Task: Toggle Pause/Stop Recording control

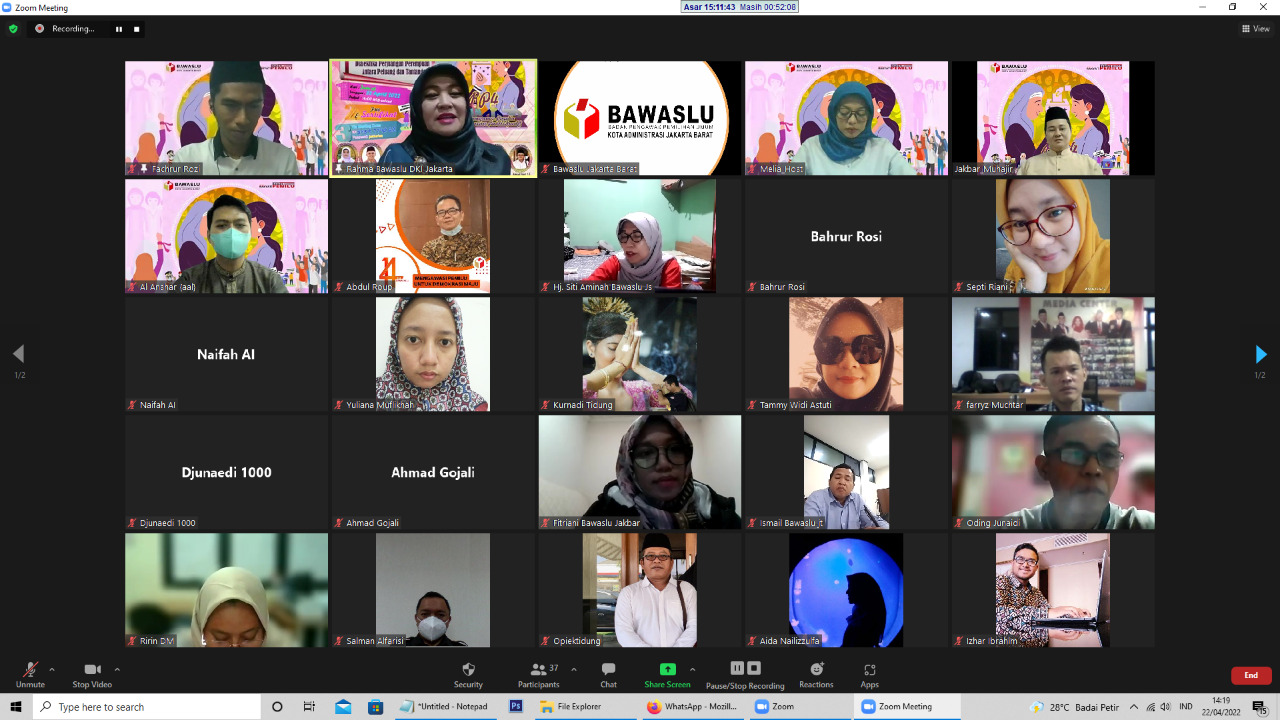Action: point(745,673)
